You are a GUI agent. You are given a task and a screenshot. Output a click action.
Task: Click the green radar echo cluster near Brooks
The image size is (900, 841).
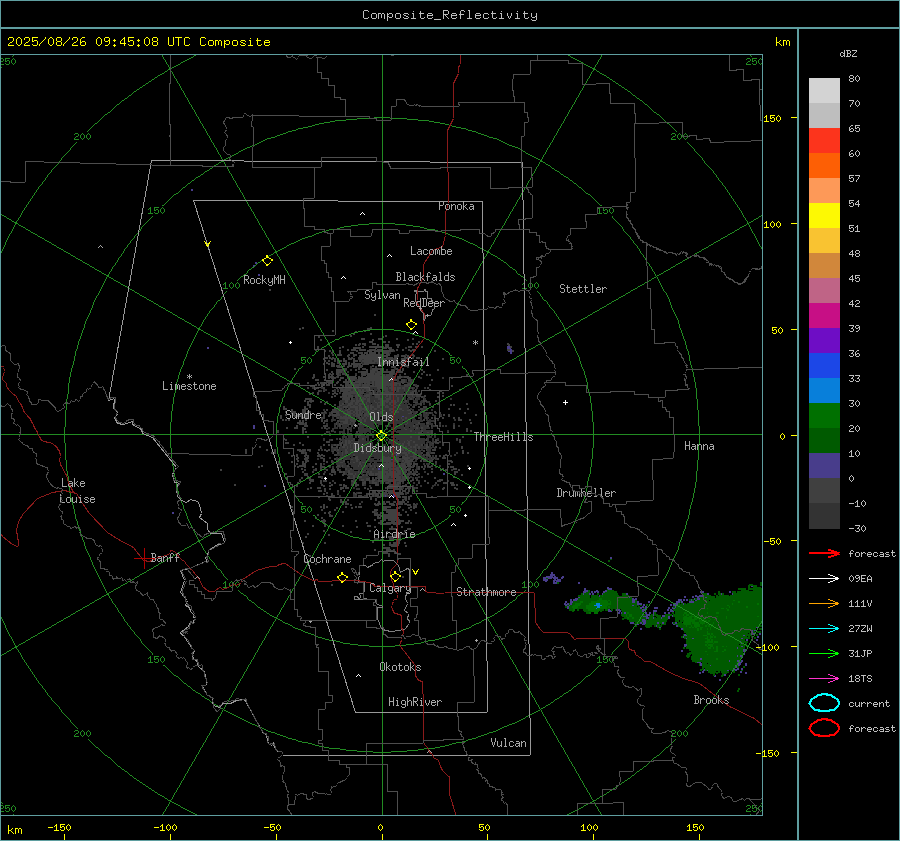point(717,629)
